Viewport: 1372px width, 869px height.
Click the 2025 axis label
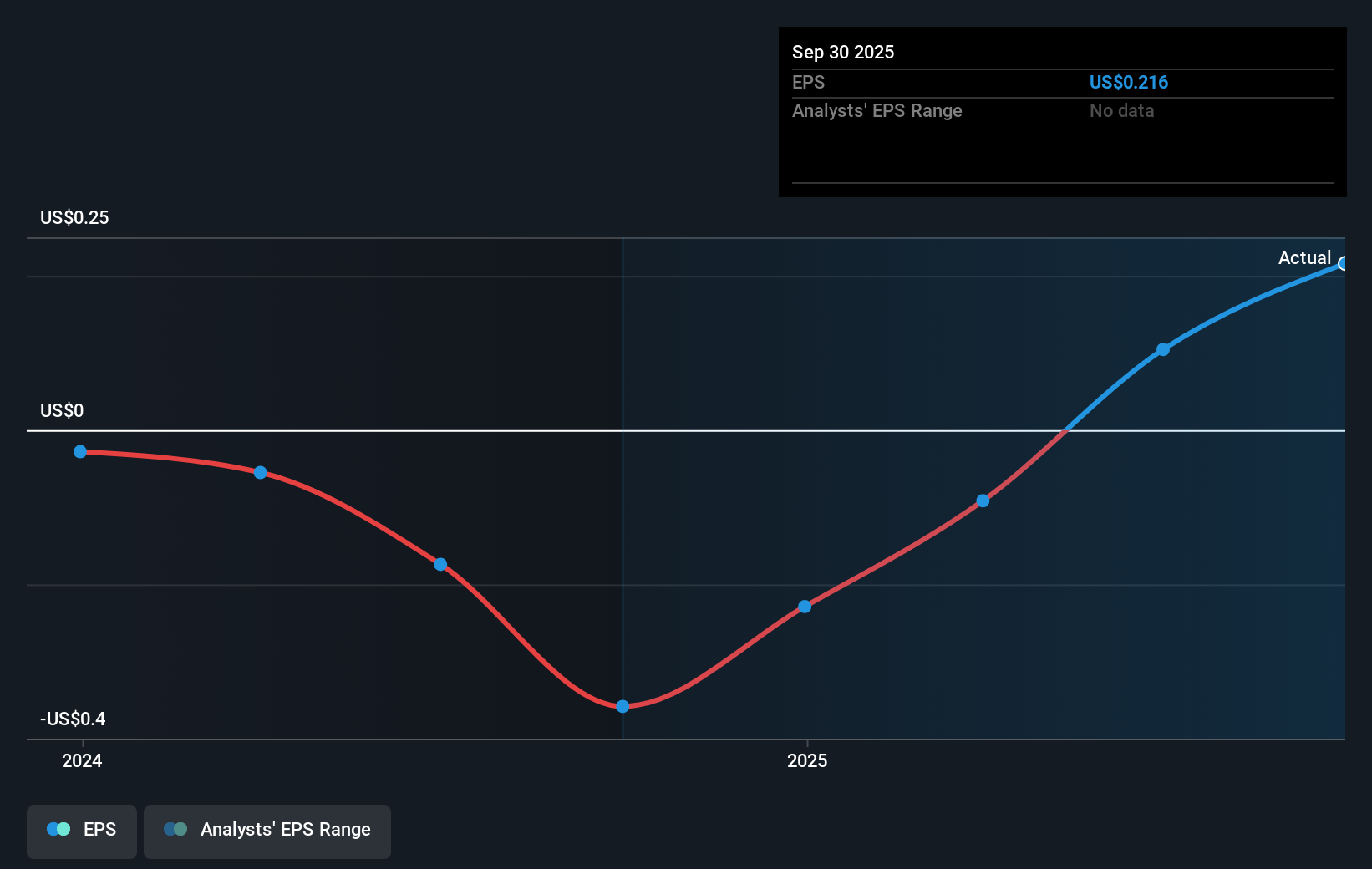(x=806, y=760)
